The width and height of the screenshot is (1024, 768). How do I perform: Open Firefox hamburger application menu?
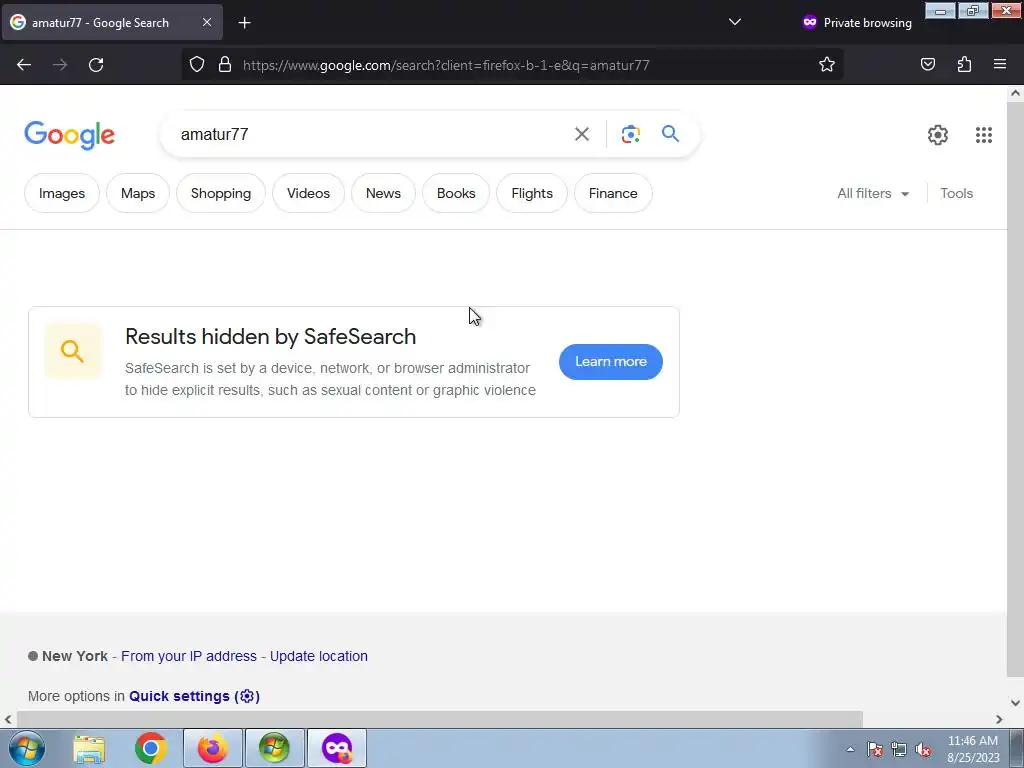pos(1000,65)
